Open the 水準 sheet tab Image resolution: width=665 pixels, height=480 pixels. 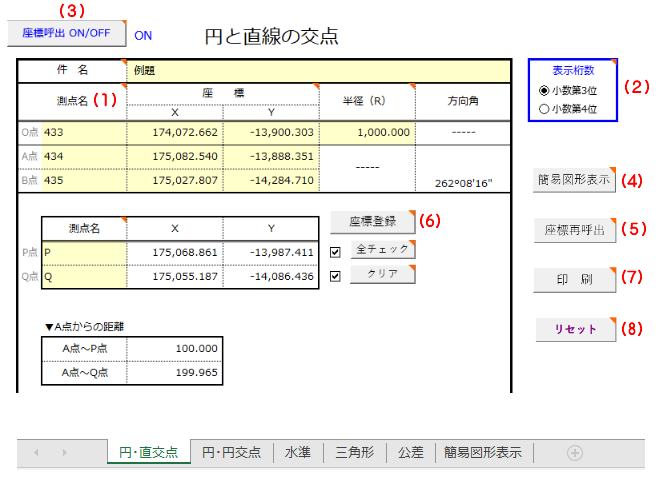click(298, 453)
